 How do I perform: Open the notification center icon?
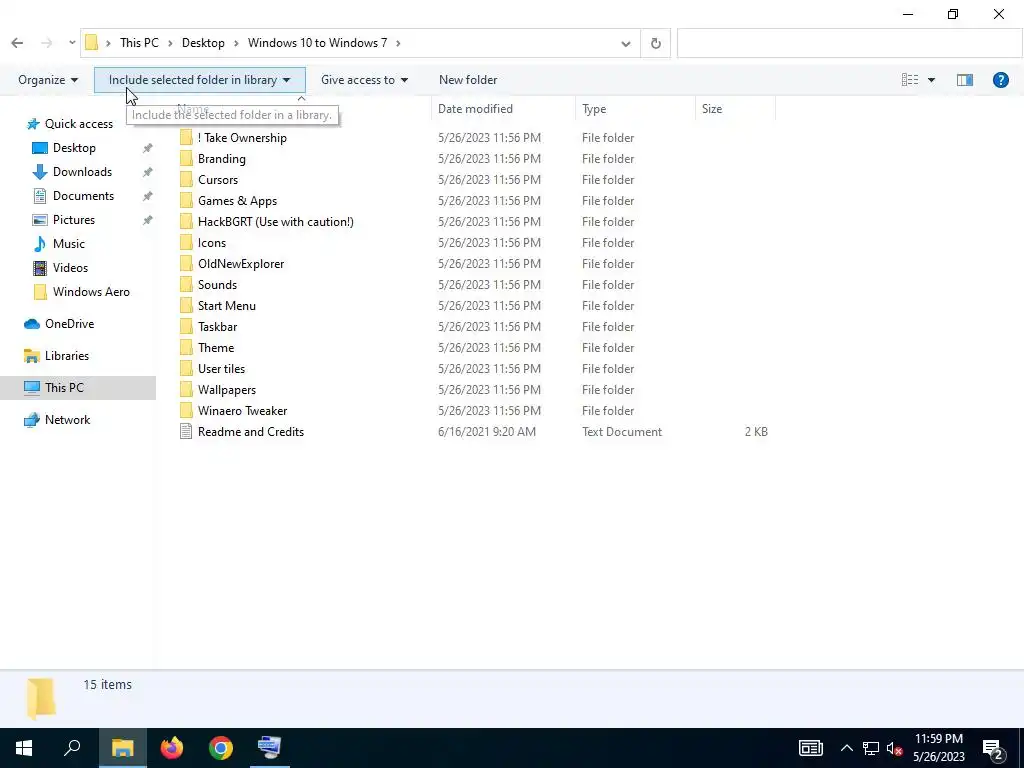(x=994, y=748)
